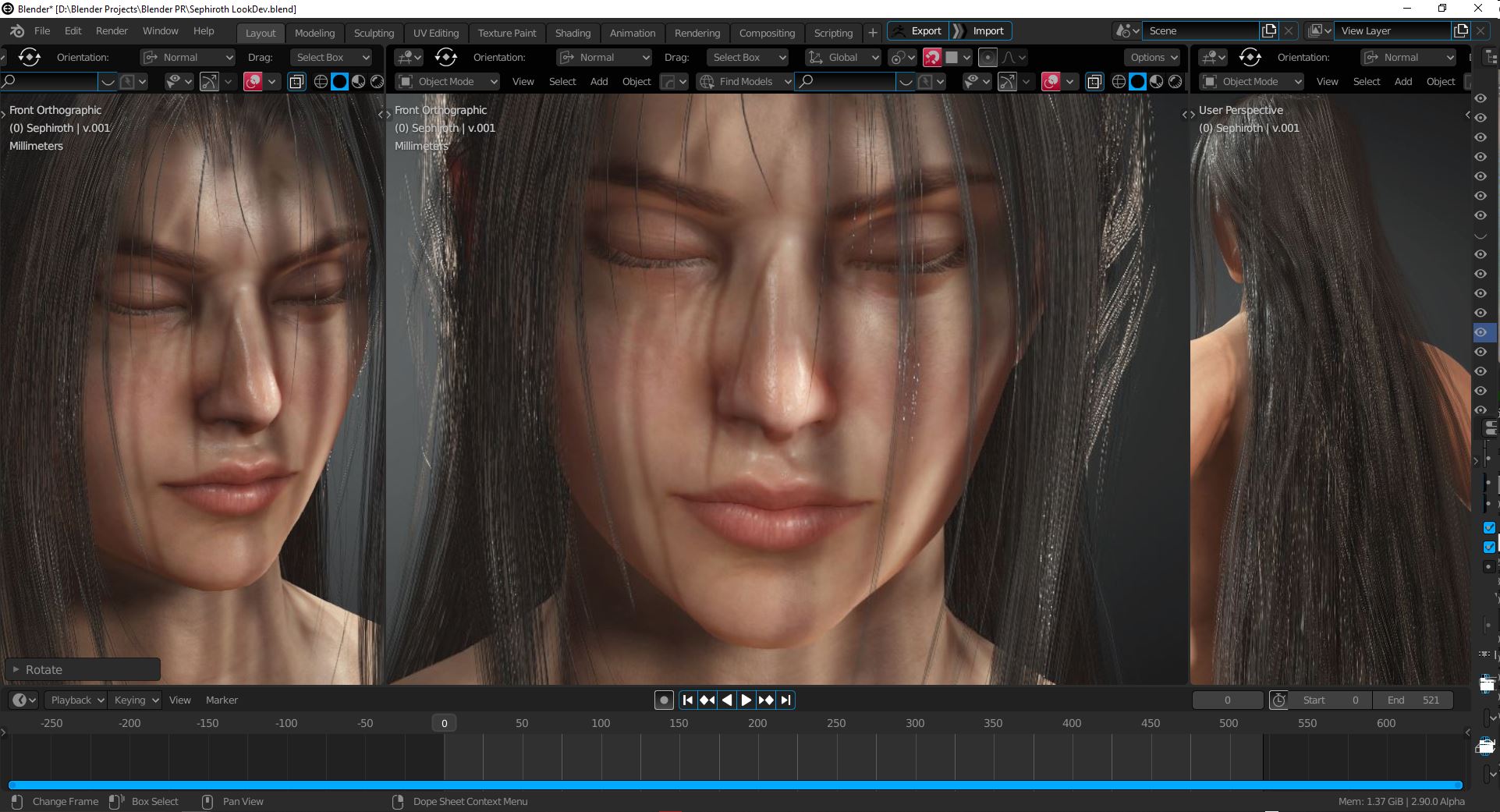
Task: Toggle X-ray in the center viewport header
Action: click(x=1094, y=81)
